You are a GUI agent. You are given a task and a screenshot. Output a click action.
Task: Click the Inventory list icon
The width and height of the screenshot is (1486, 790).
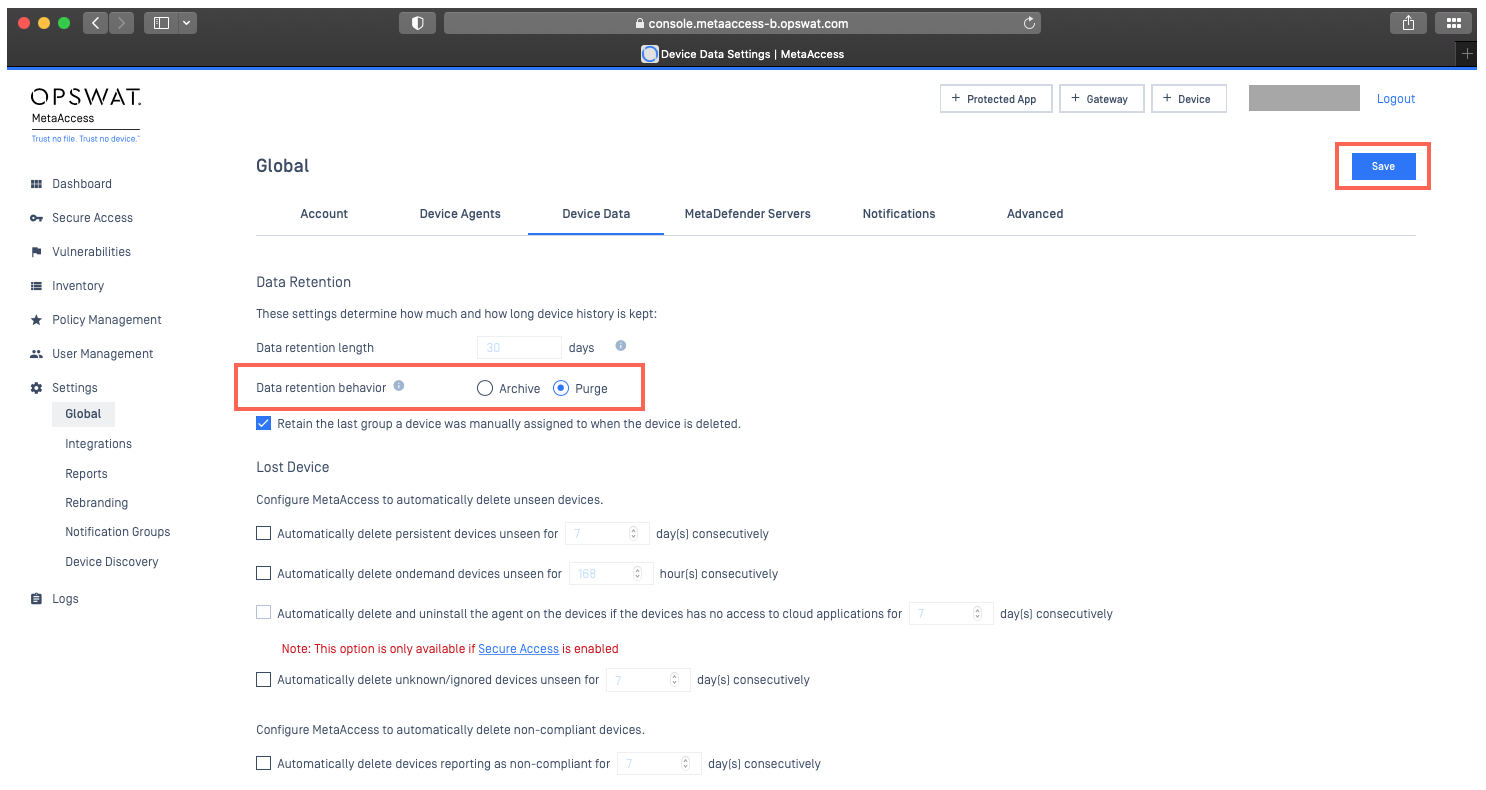pyautogui.click(x=37, y=286)
